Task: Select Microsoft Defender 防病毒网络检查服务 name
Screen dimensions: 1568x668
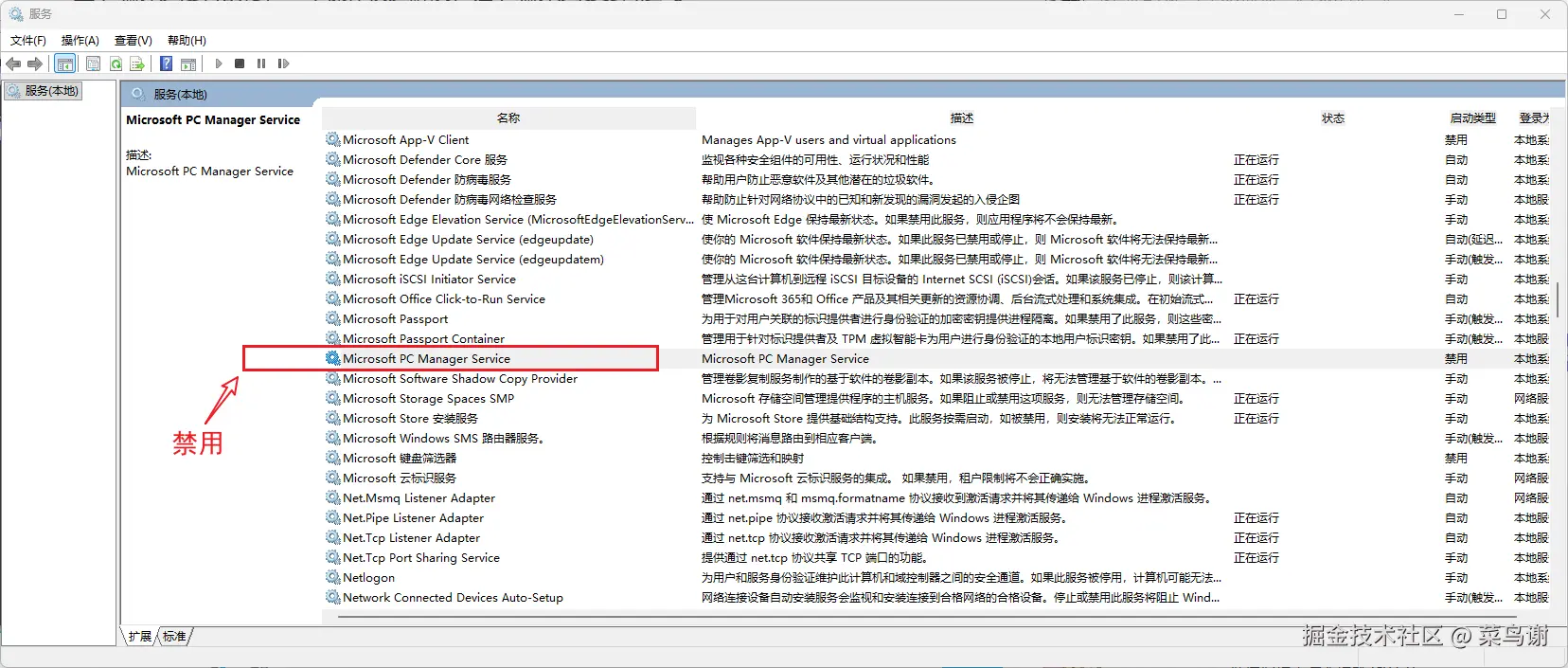Action: click(x=450, y=199)
